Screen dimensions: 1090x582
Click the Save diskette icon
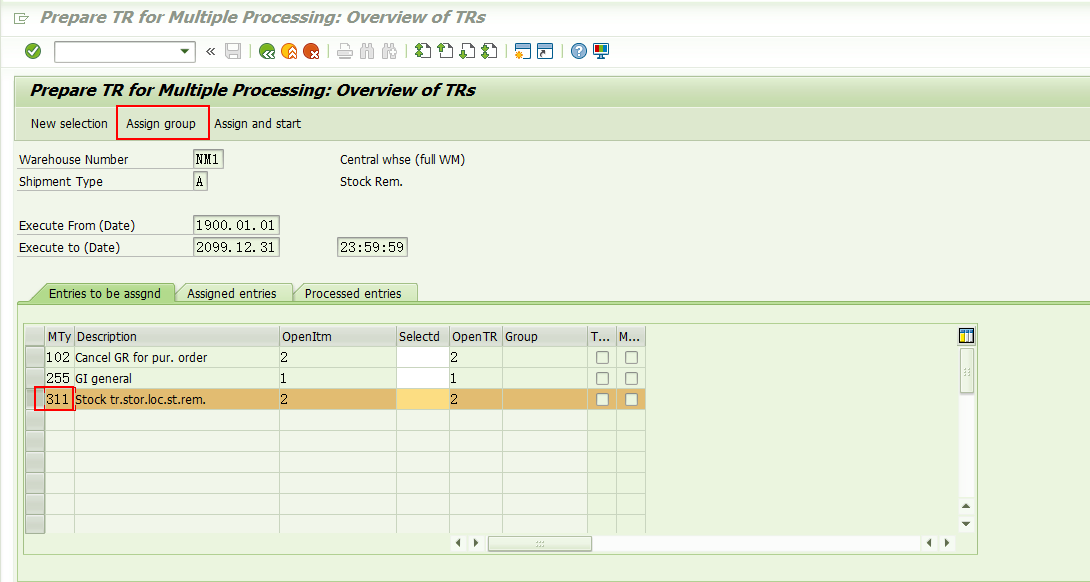[233, 51]
